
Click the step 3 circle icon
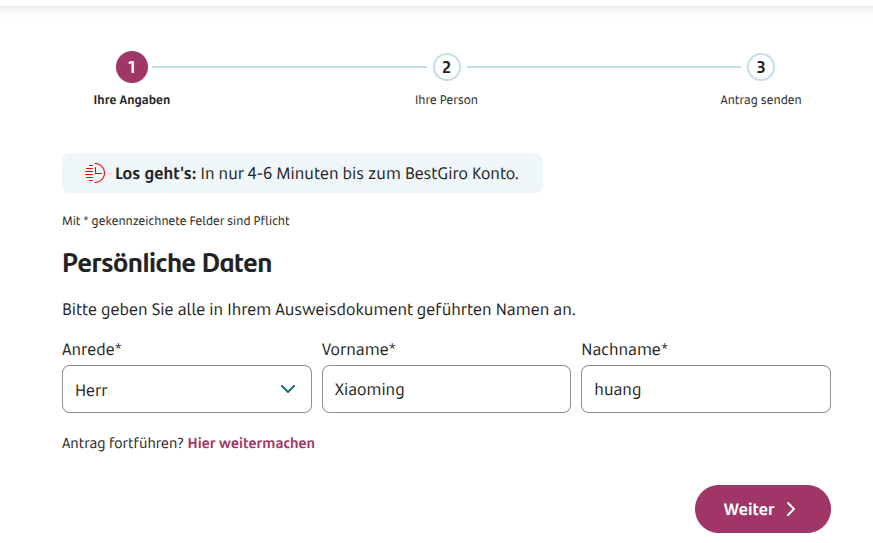(x=761, y=67)
